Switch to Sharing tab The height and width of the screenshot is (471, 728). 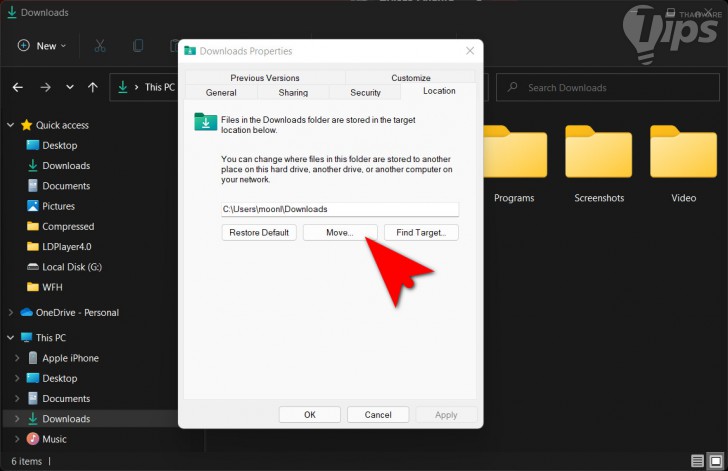293,92
